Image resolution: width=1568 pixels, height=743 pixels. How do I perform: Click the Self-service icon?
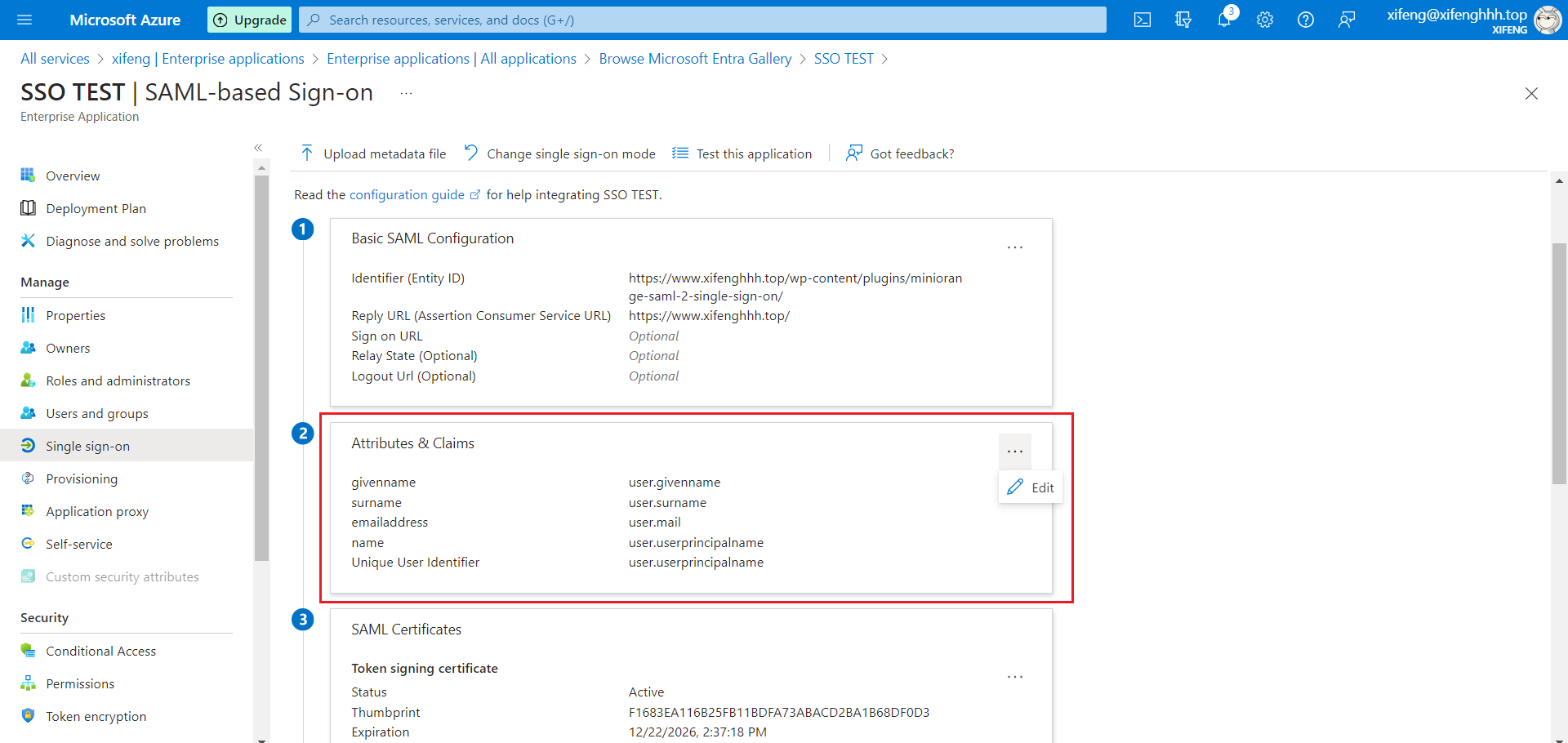tap(28, 543)
